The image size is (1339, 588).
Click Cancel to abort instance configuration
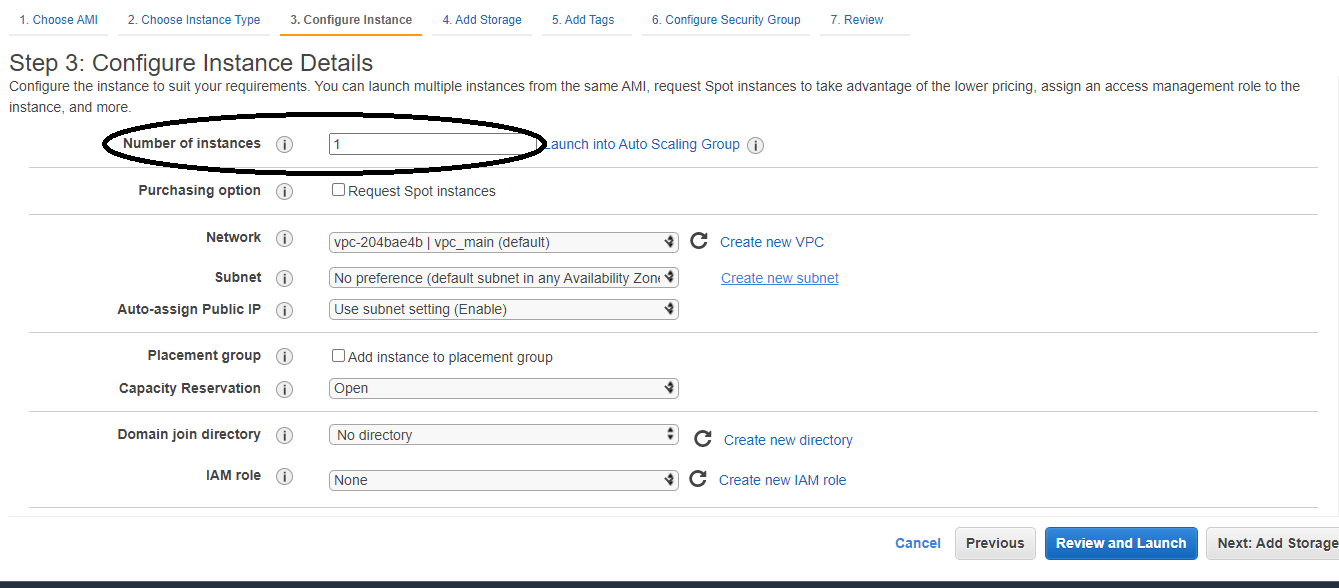pyautogui.click(x=917, y=543)
